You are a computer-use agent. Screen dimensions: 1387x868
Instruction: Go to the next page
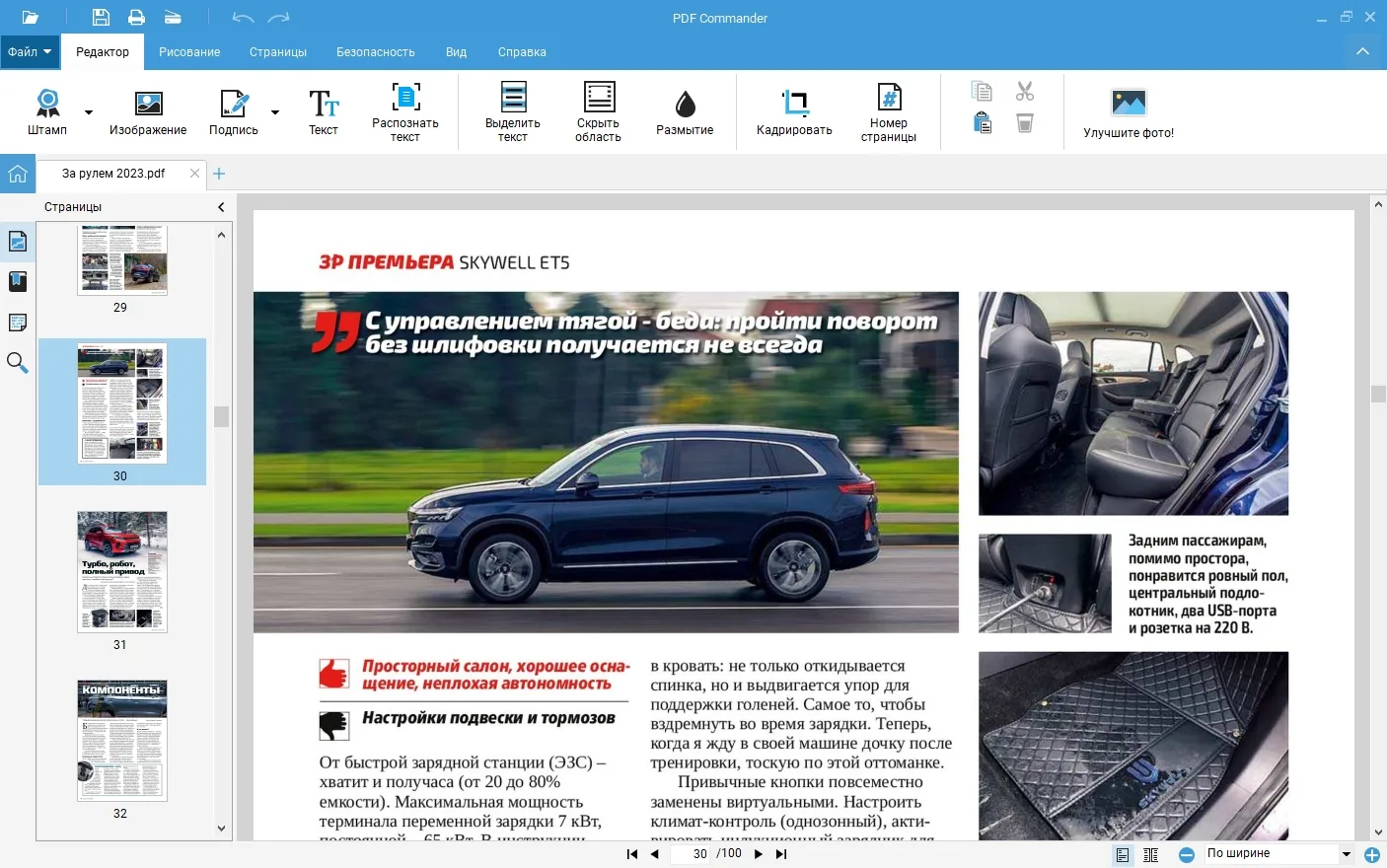(x=758, y=854)
